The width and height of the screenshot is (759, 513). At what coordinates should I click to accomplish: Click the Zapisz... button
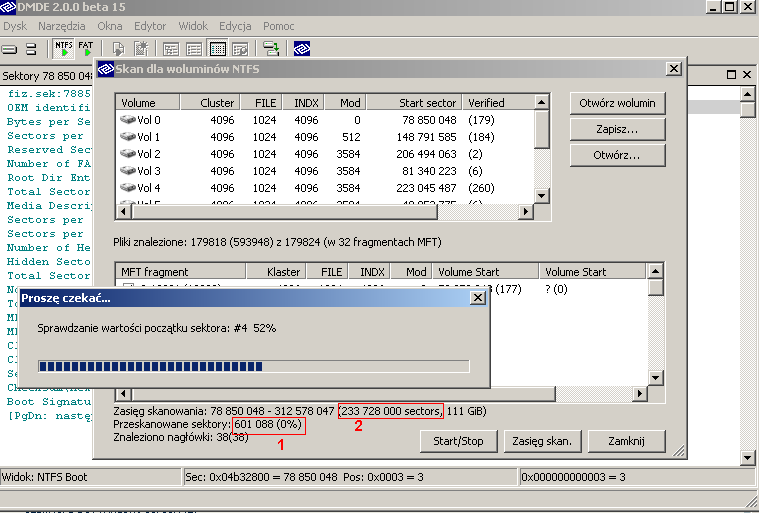[617, 129]
